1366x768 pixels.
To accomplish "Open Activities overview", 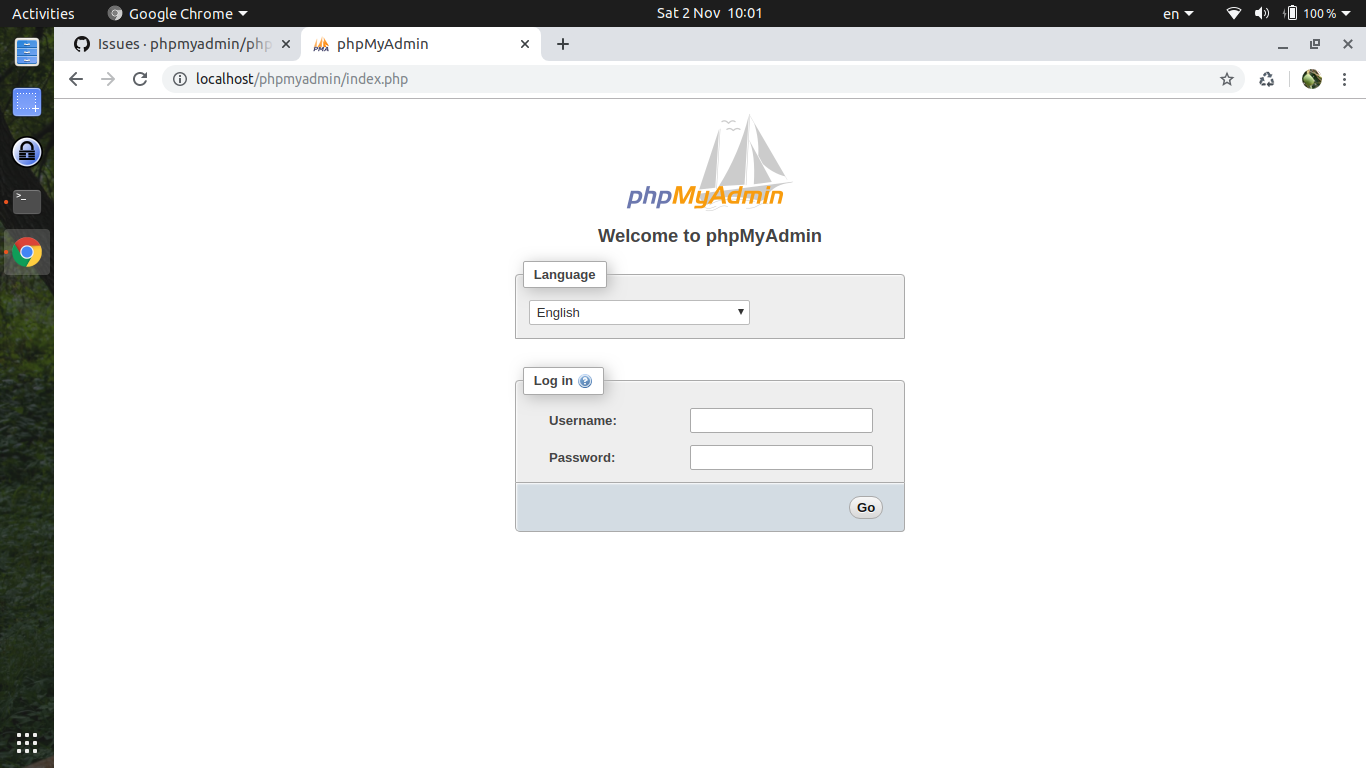I will click(43, 13).
